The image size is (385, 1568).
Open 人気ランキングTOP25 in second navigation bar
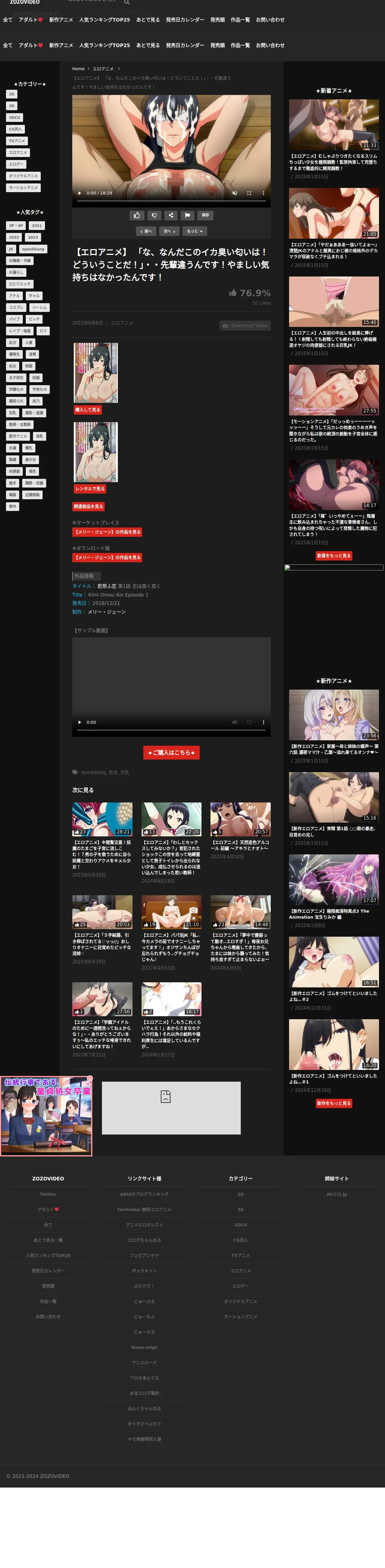click(x=104, y=45)
